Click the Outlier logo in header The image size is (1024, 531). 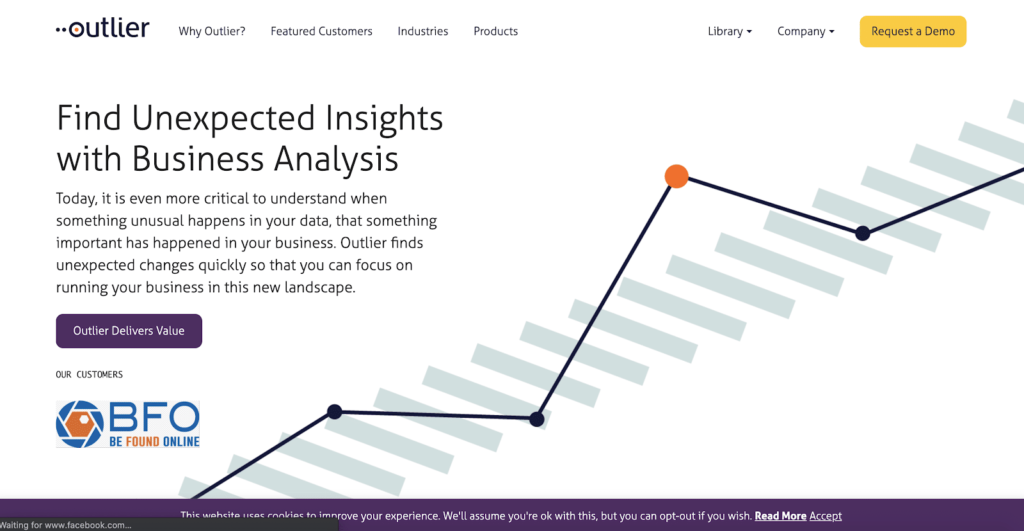[x=102, y=30]
